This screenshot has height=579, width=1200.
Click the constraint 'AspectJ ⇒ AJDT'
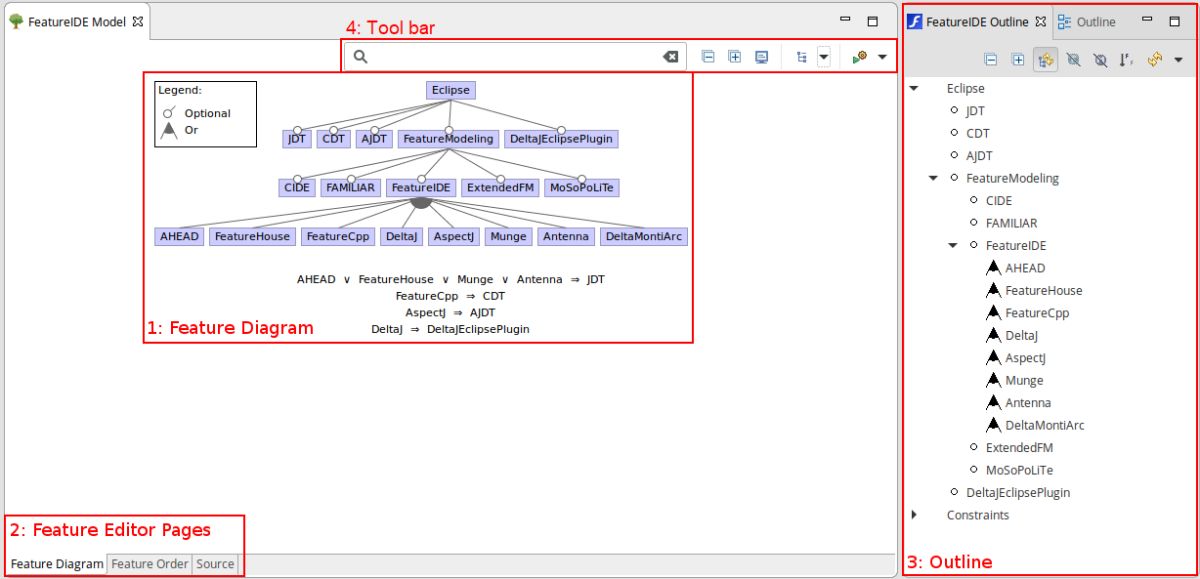(450, 312)
